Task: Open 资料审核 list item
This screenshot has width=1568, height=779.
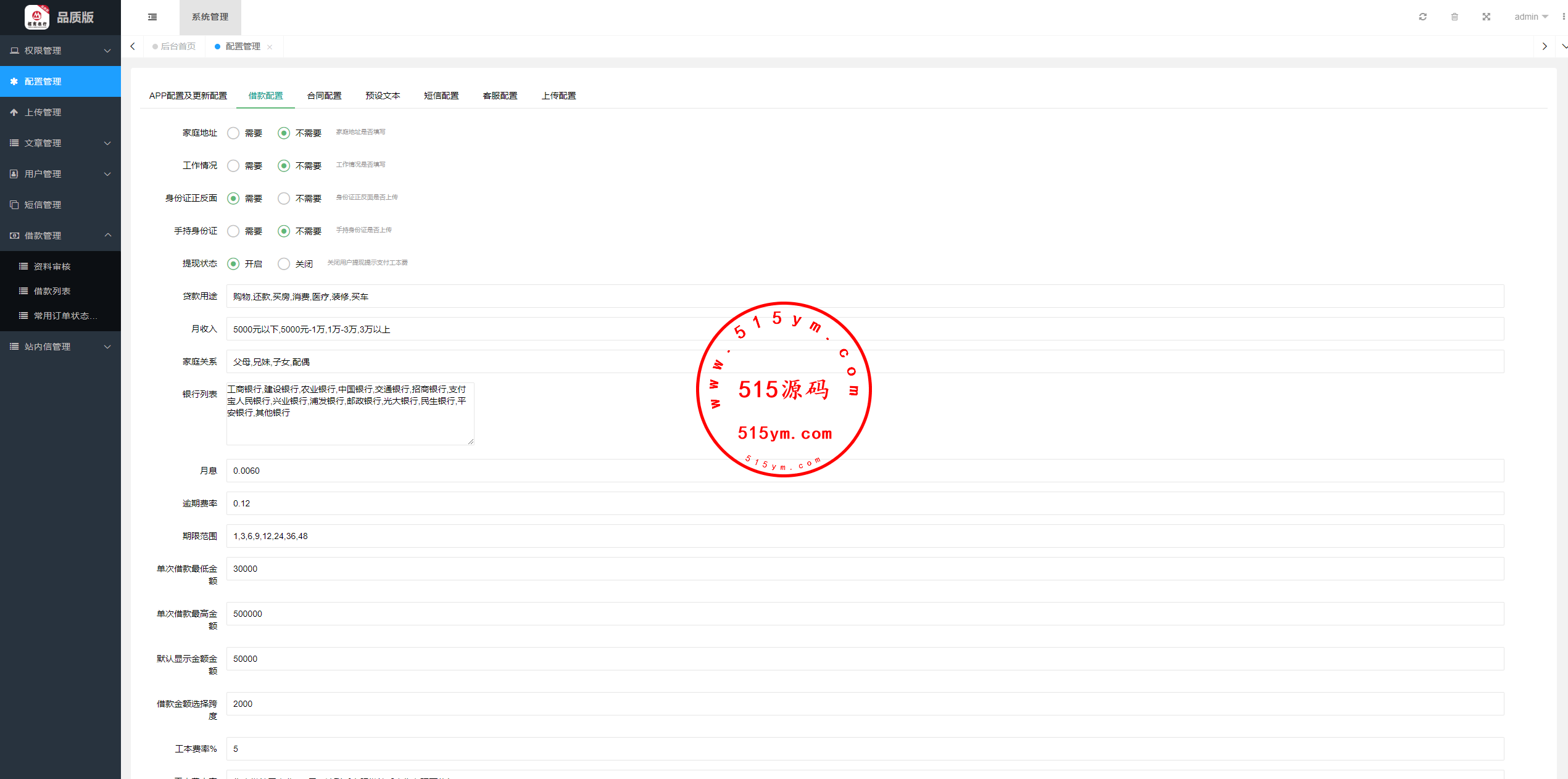Action: click(x=52, y=266)
